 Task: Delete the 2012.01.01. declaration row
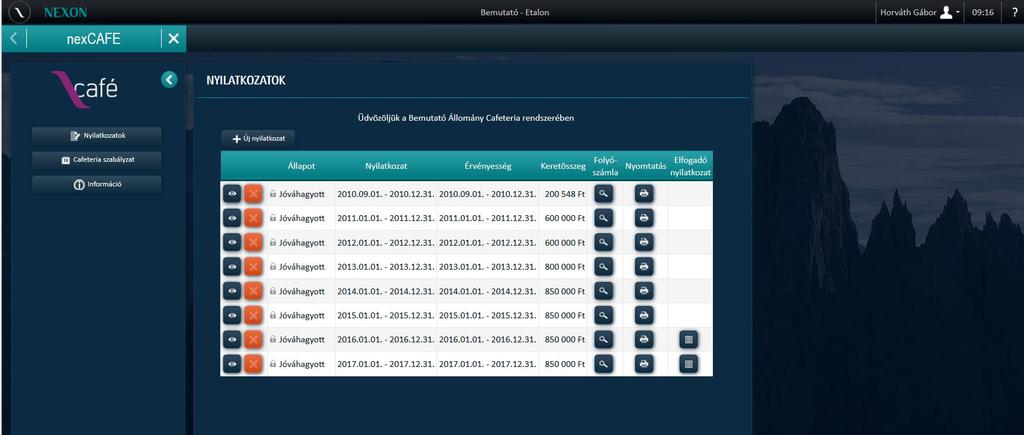coord(253,242)
